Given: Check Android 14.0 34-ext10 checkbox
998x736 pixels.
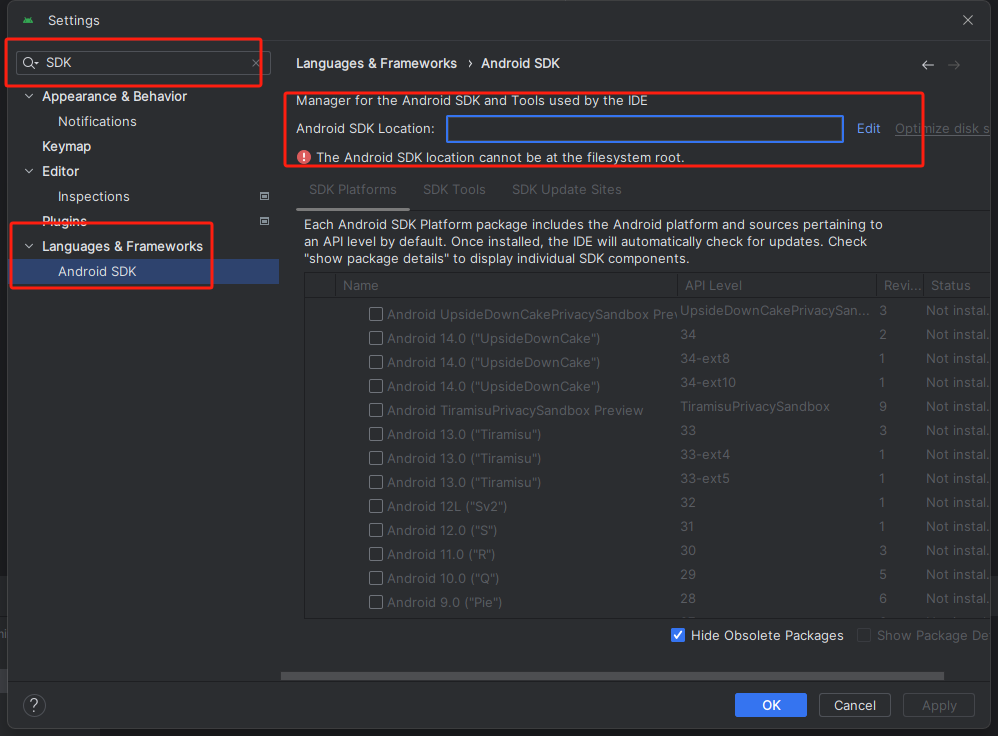Looking at the screenshot, I should pos(376,386).
